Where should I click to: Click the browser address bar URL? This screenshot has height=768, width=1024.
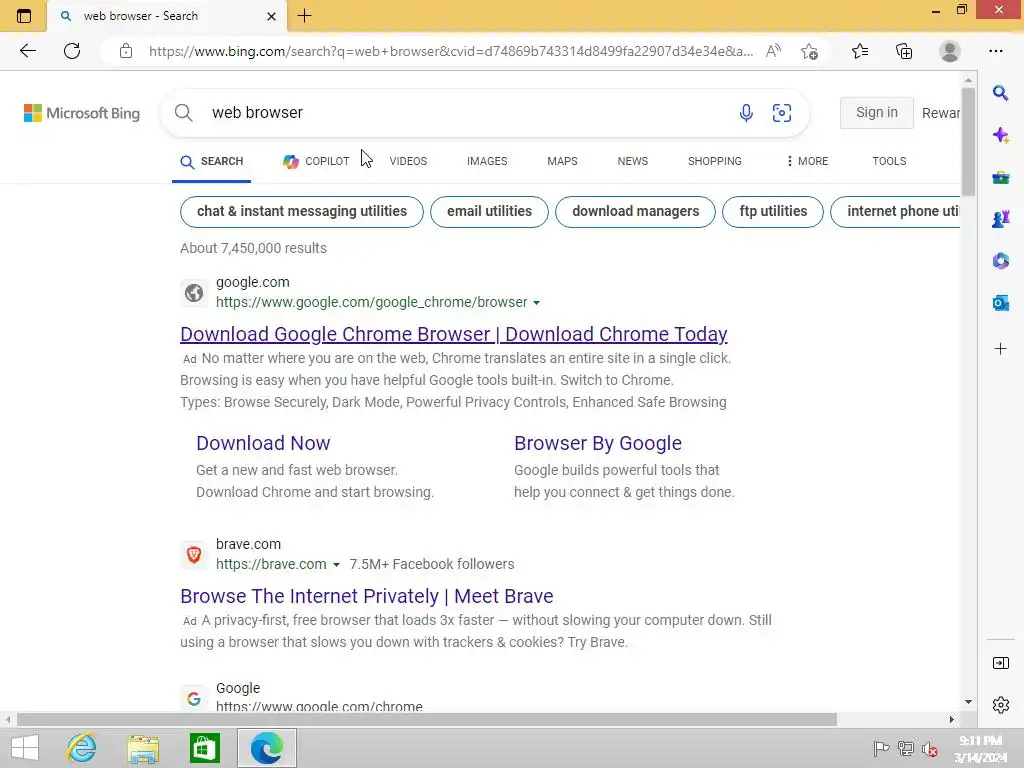pos(451,51)
